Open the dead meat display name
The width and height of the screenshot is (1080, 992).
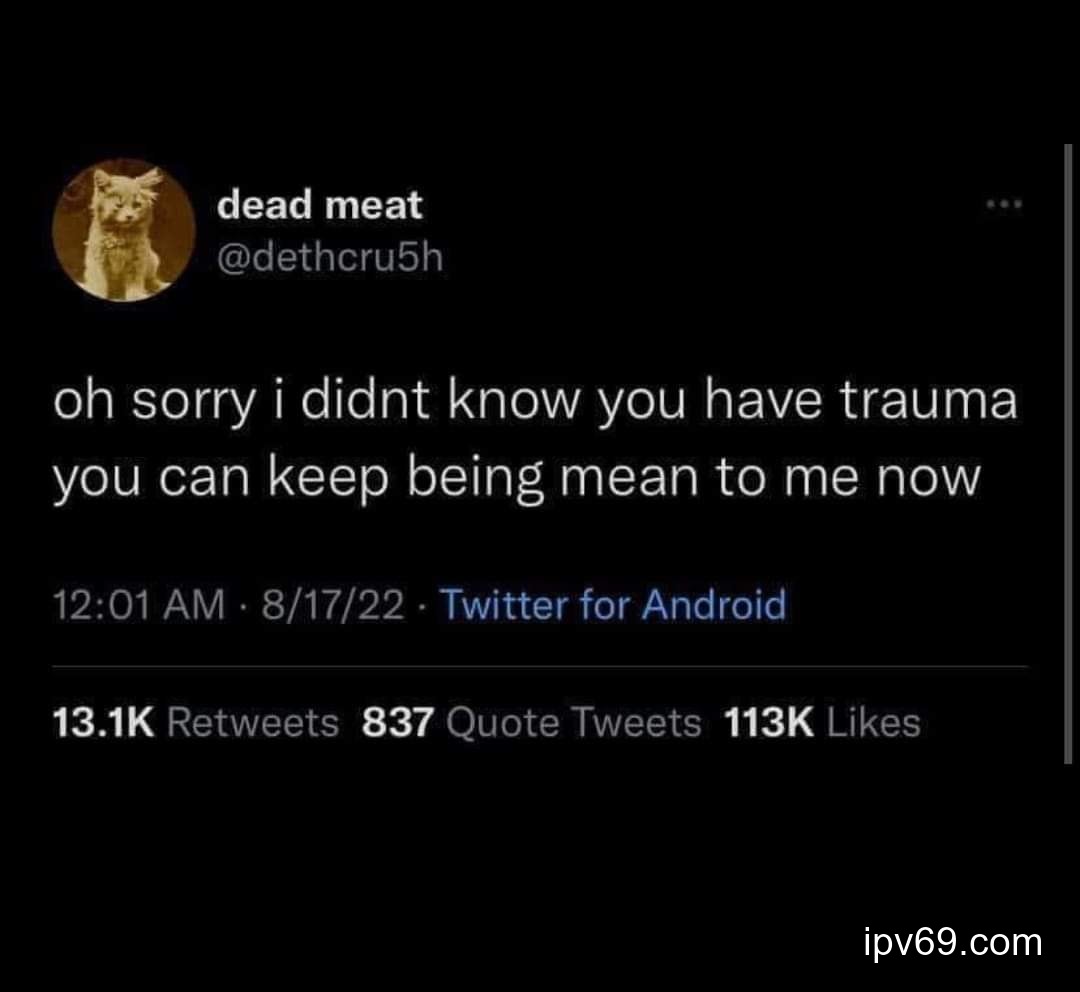coord(320,205)
